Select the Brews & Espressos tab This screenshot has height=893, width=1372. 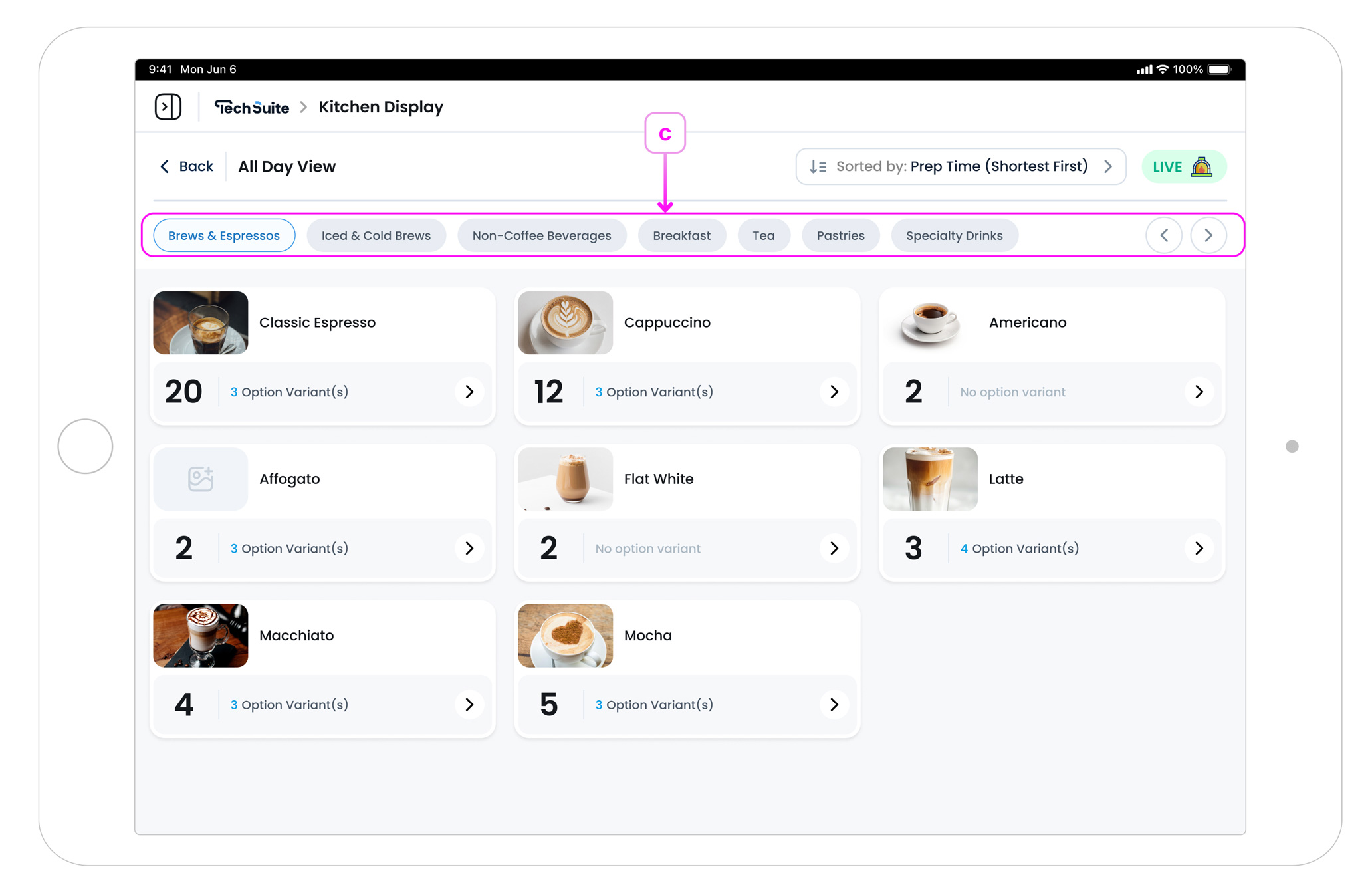coord(224,235)
